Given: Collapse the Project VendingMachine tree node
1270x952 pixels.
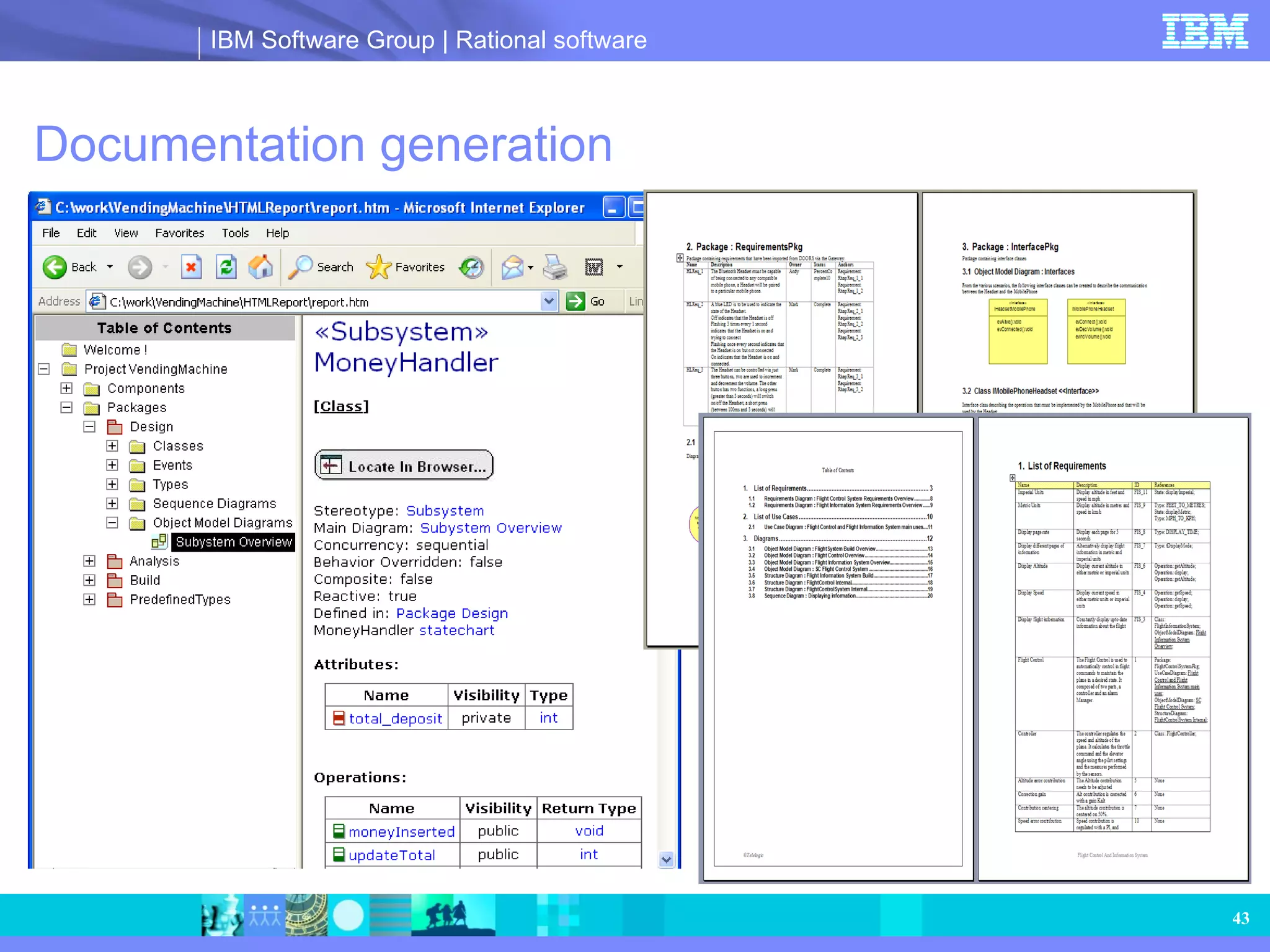Looking at the screenshot, I should pos(44,369).
